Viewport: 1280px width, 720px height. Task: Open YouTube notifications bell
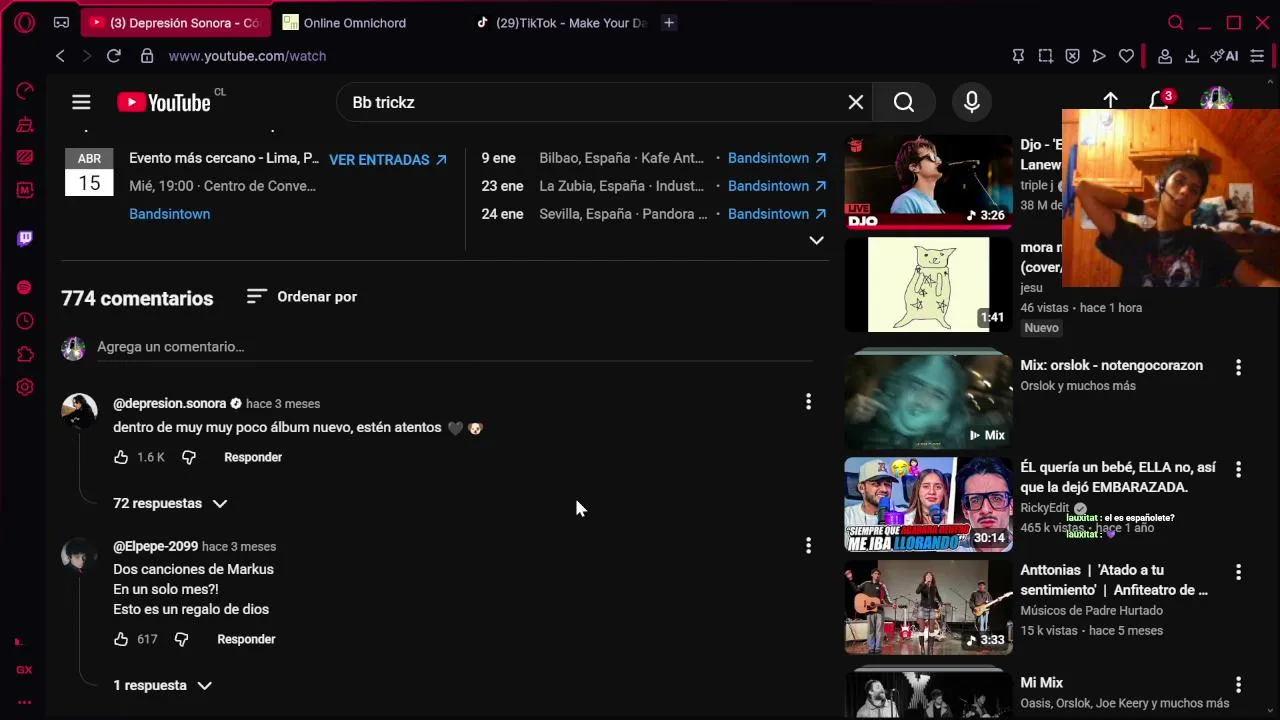[x=1158, y=101]
